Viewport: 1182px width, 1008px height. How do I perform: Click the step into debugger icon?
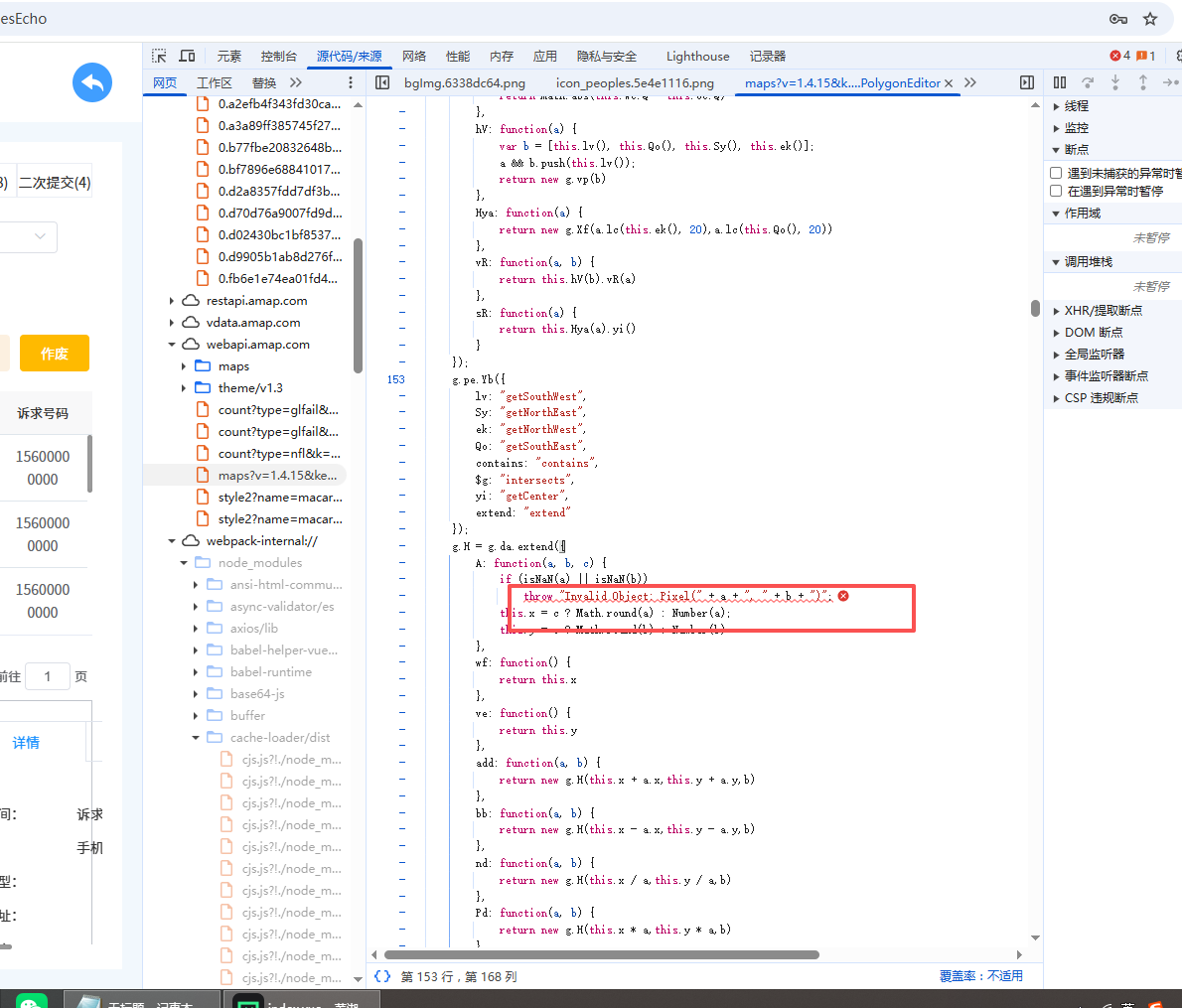click(x=1115, y=82)
